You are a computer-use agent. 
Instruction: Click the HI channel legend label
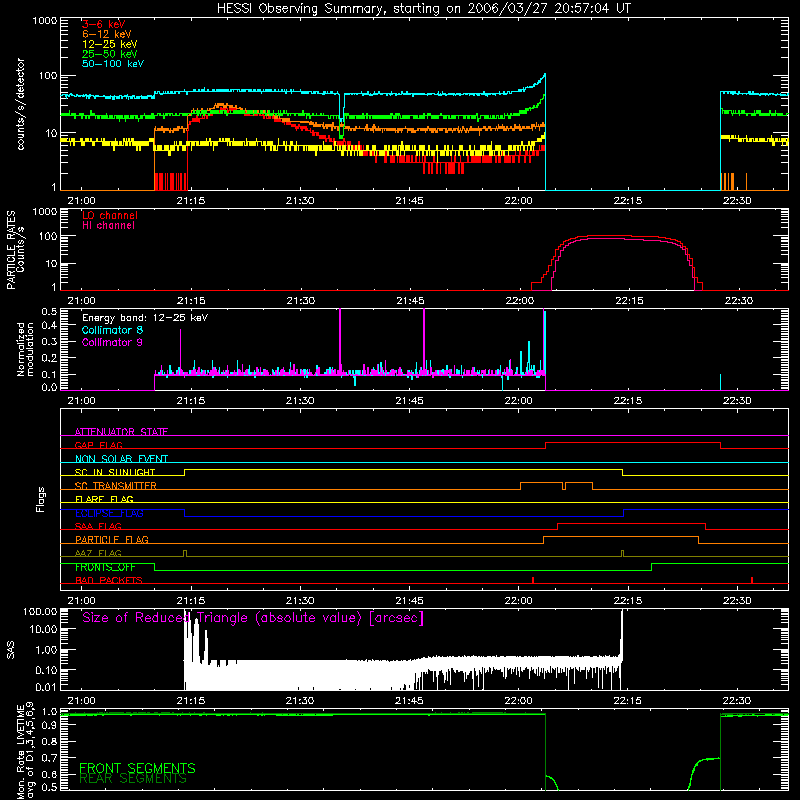click(x=108, y=226)
